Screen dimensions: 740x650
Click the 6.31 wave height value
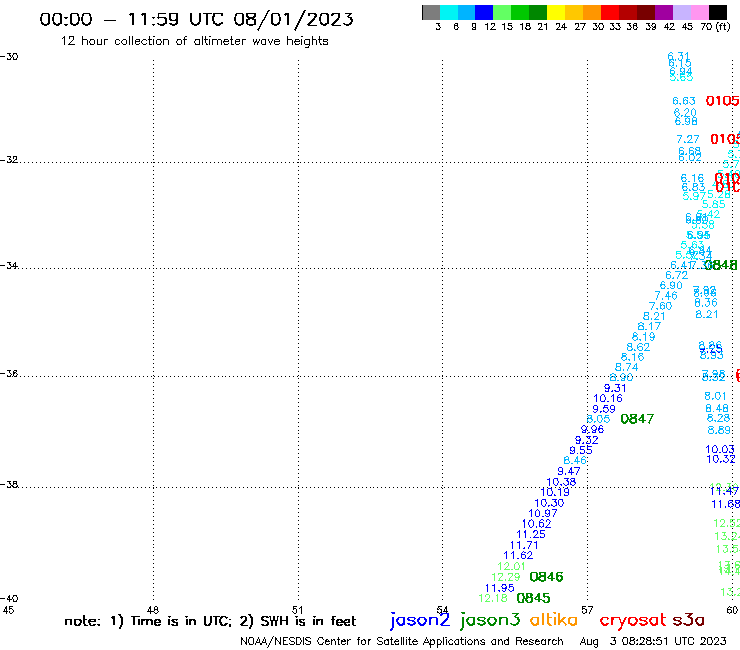[x=679, y=56]
